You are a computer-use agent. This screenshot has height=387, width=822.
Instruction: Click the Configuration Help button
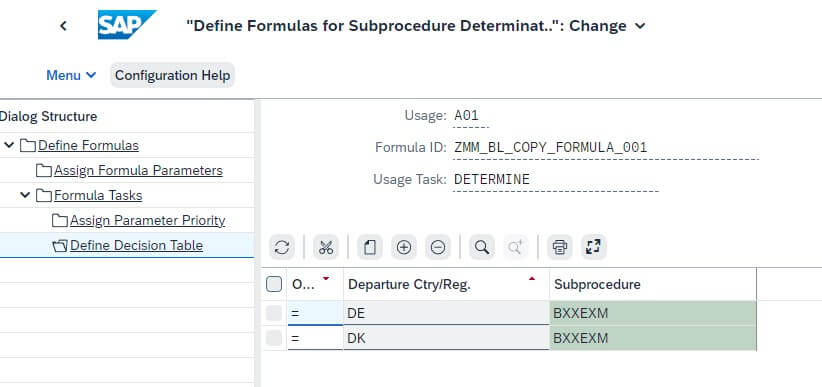(x=172, y=76)
